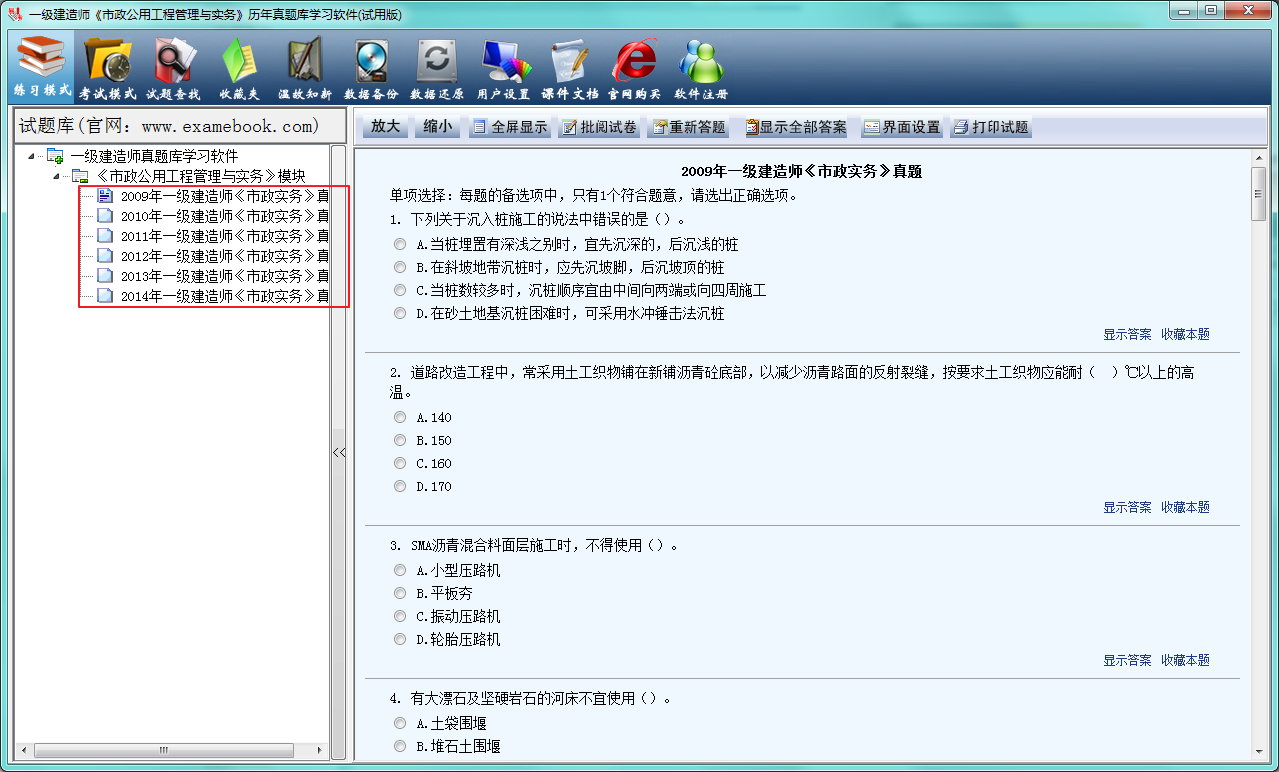This screenshot has height=772, width=1279.
Task: Select option A.当桩埋置有深浅之别时
Action: click(400, 244)
